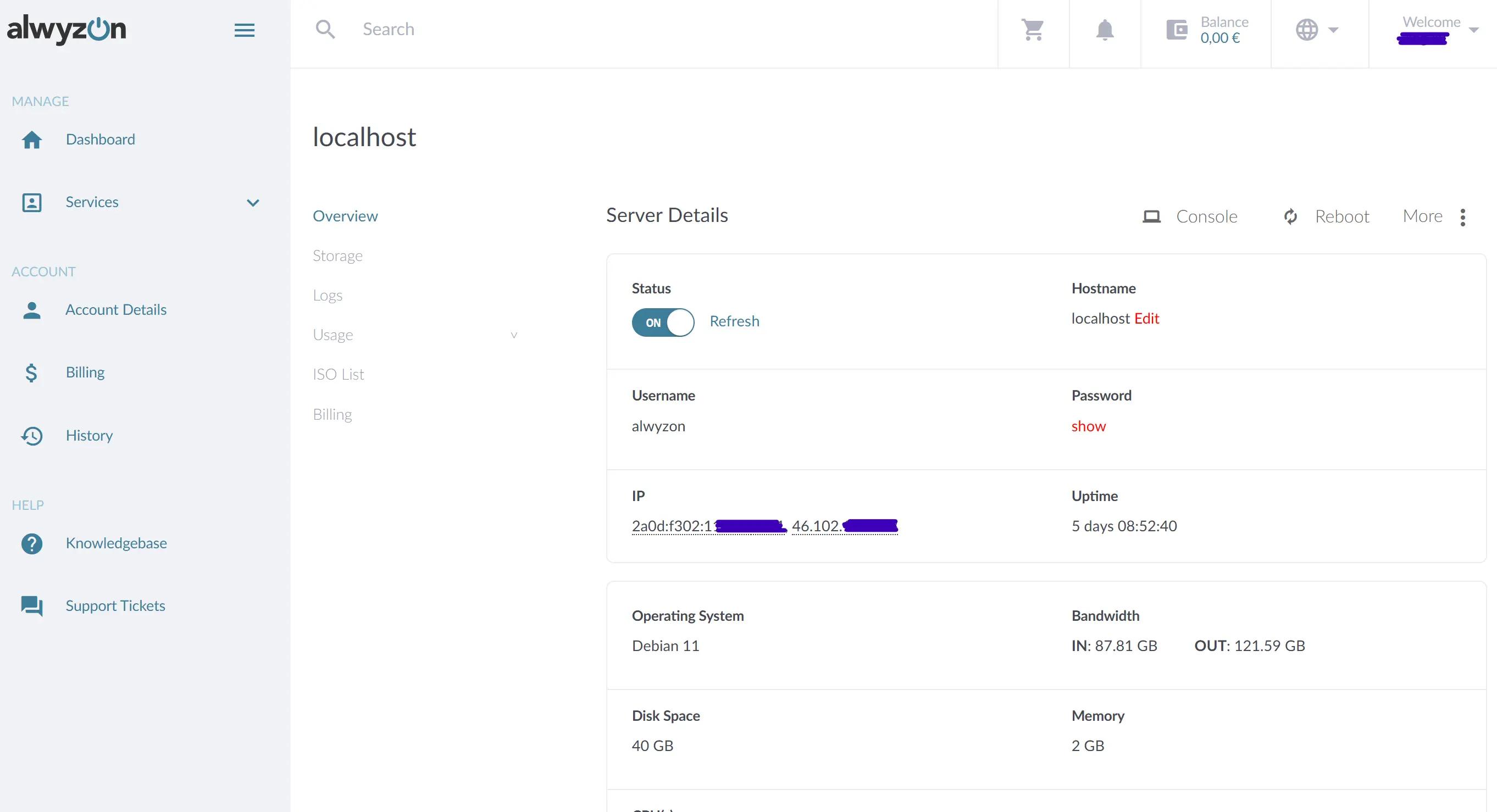Viewport: 1497px width, 812px height.
Task: Click the Console button label
Action: pyautogui.click(x=1206, y=216)
